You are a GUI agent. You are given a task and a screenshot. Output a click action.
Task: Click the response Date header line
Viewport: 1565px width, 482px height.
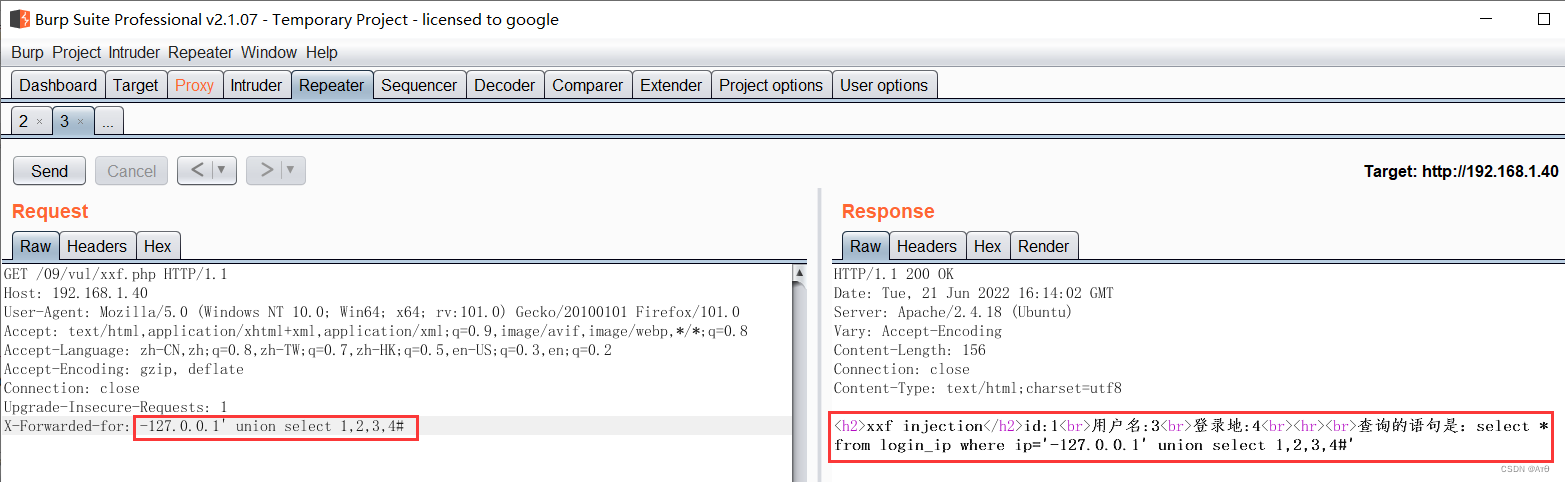(973, 293)
